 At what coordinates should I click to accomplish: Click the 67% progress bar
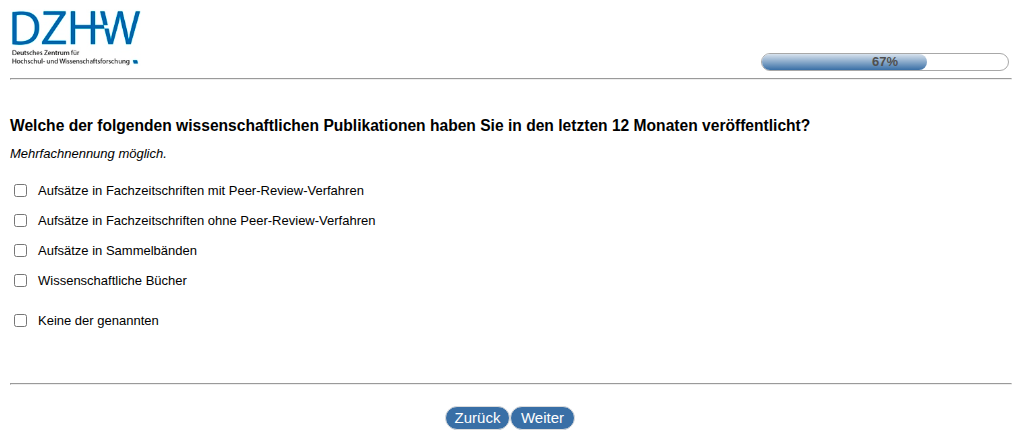pos(885,62)
